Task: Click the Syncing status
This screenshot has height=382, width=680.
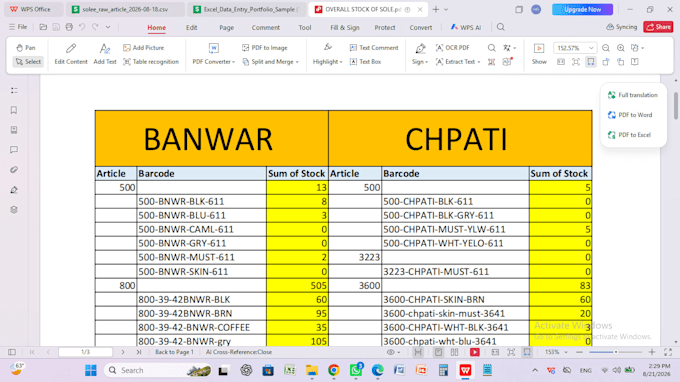Action: tap(621, 27)
